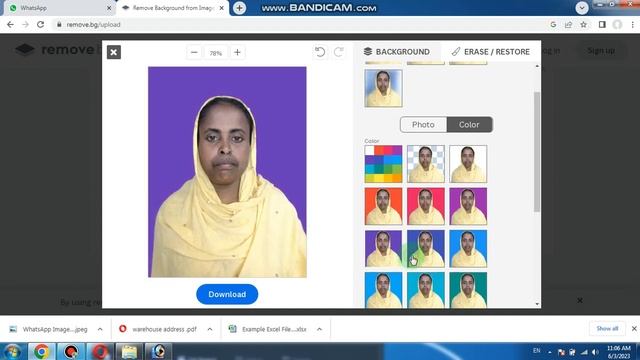Viewport: 640px width, 360px height.
Task: Pick the bright blue background swatch in the third color row
Action: pyautogui.click(x=468, y=249)
